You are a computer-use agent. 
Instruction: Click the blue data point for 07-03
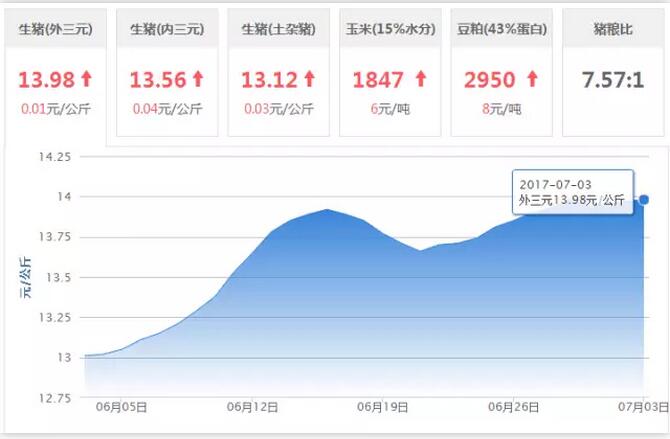click(643, 200)
